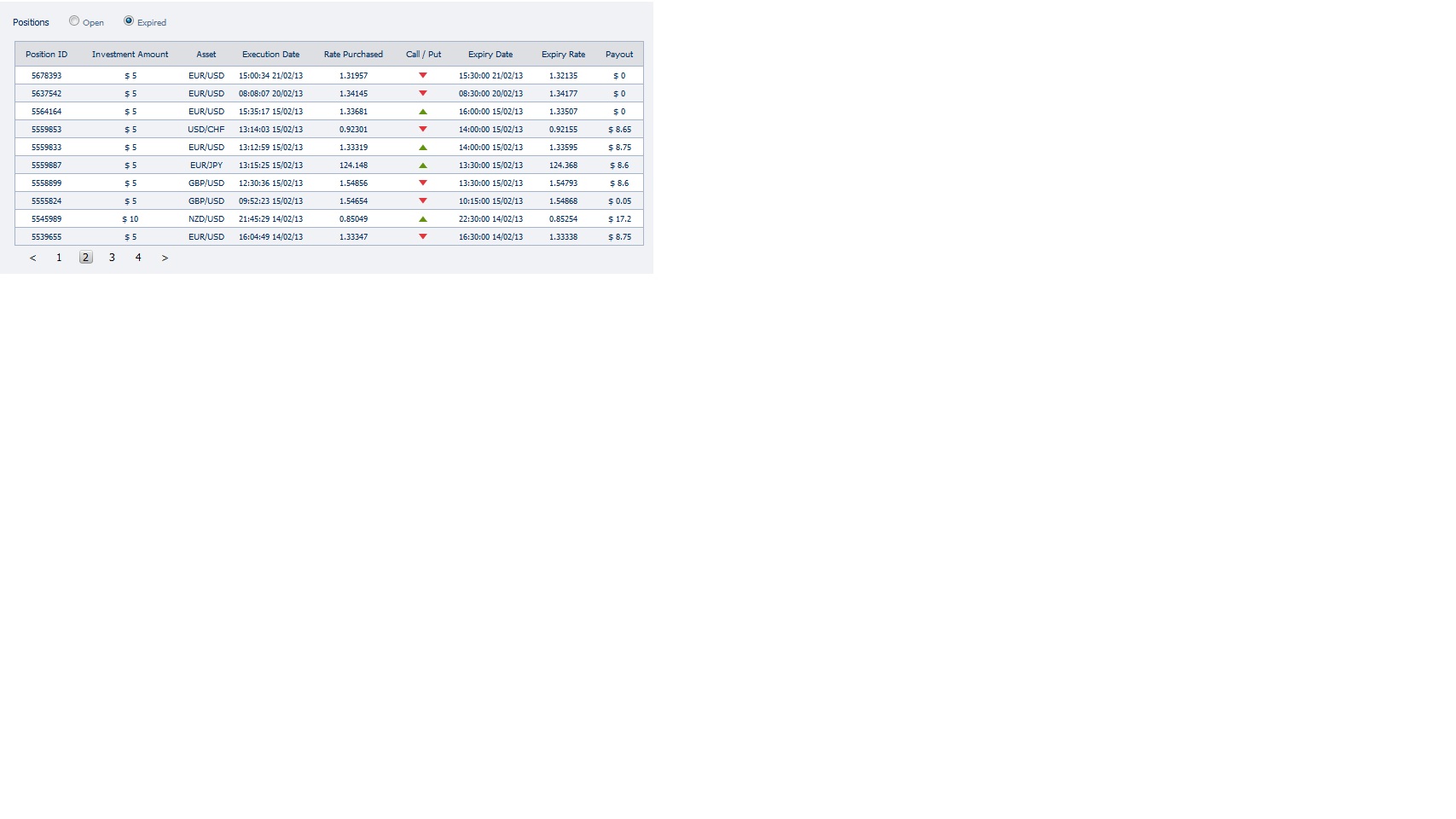Click the red put arrow for position 5637542
Viewport: 1456px width, 819px height.
(x=423, y=94)
